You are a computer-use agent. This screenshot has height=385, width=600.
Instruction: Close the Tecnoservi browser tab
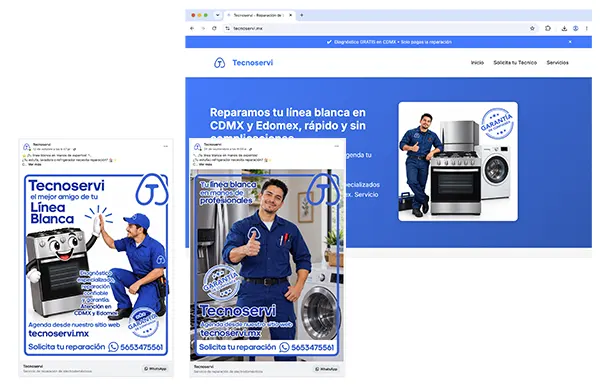290,15
